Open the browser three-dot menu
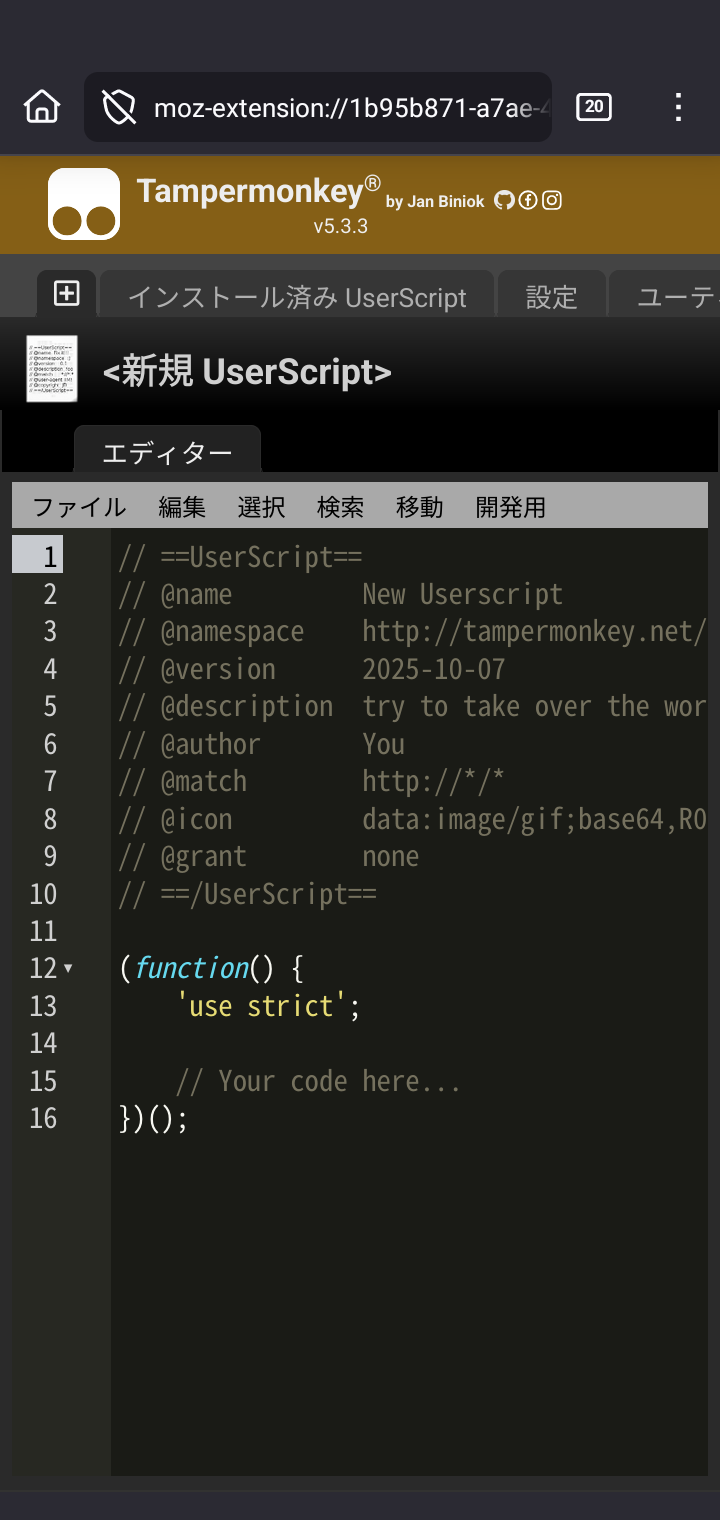The width and height of the screenshot is (720, 1520). [678, 107]
